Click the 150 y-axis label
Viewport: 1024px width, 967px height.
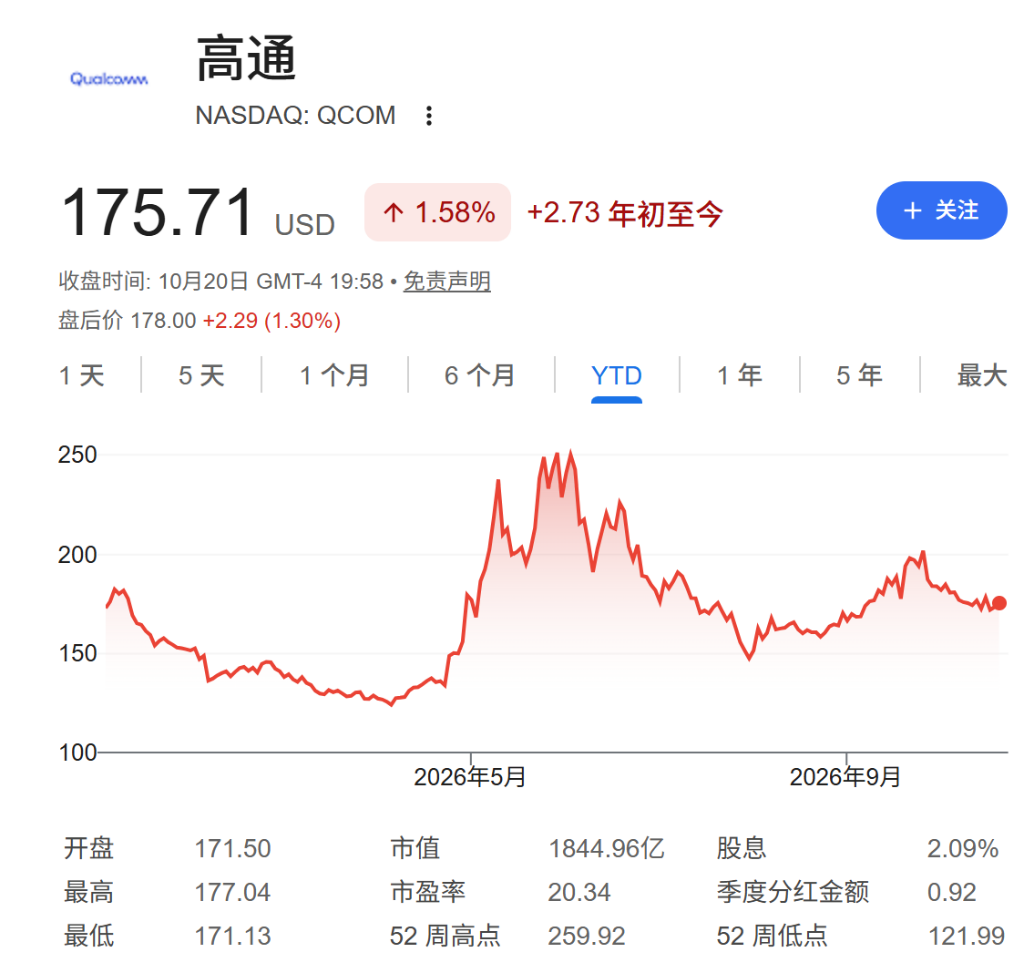click(78, 654)
